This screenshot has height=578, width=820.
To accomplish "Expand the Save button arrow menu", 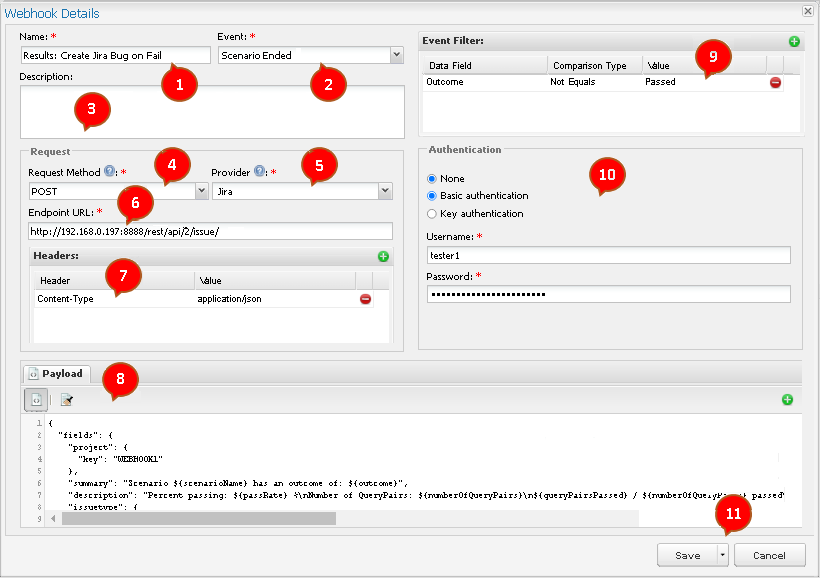I will tap(723, 555).
